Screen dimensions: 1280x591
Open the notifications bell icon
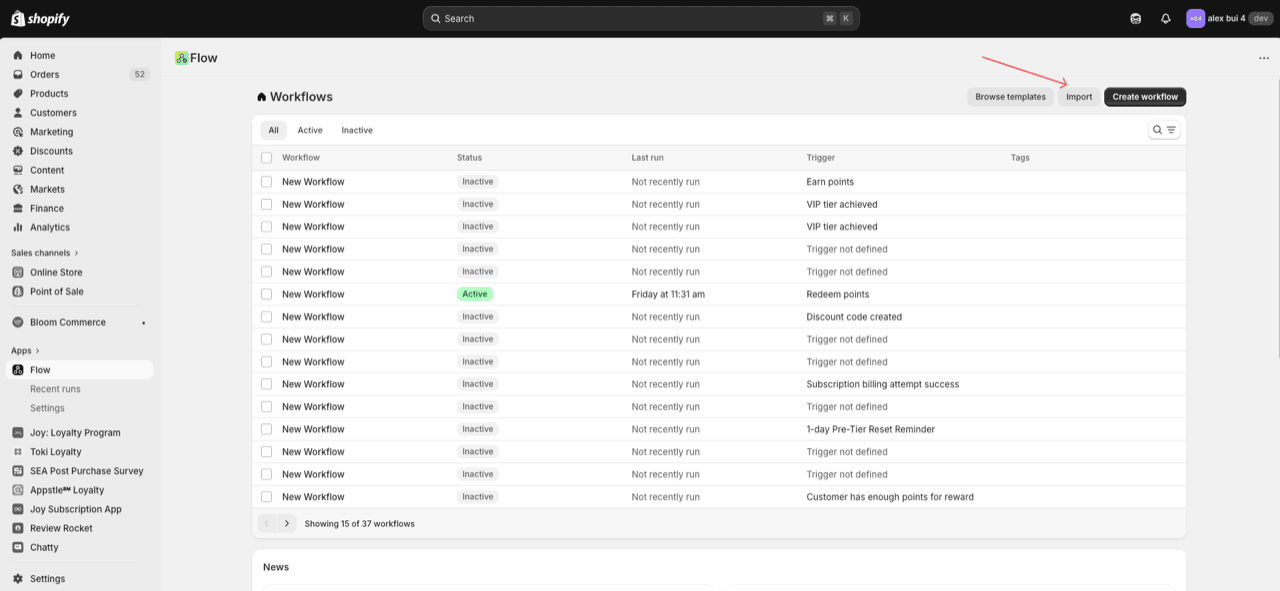point(1165,18)
